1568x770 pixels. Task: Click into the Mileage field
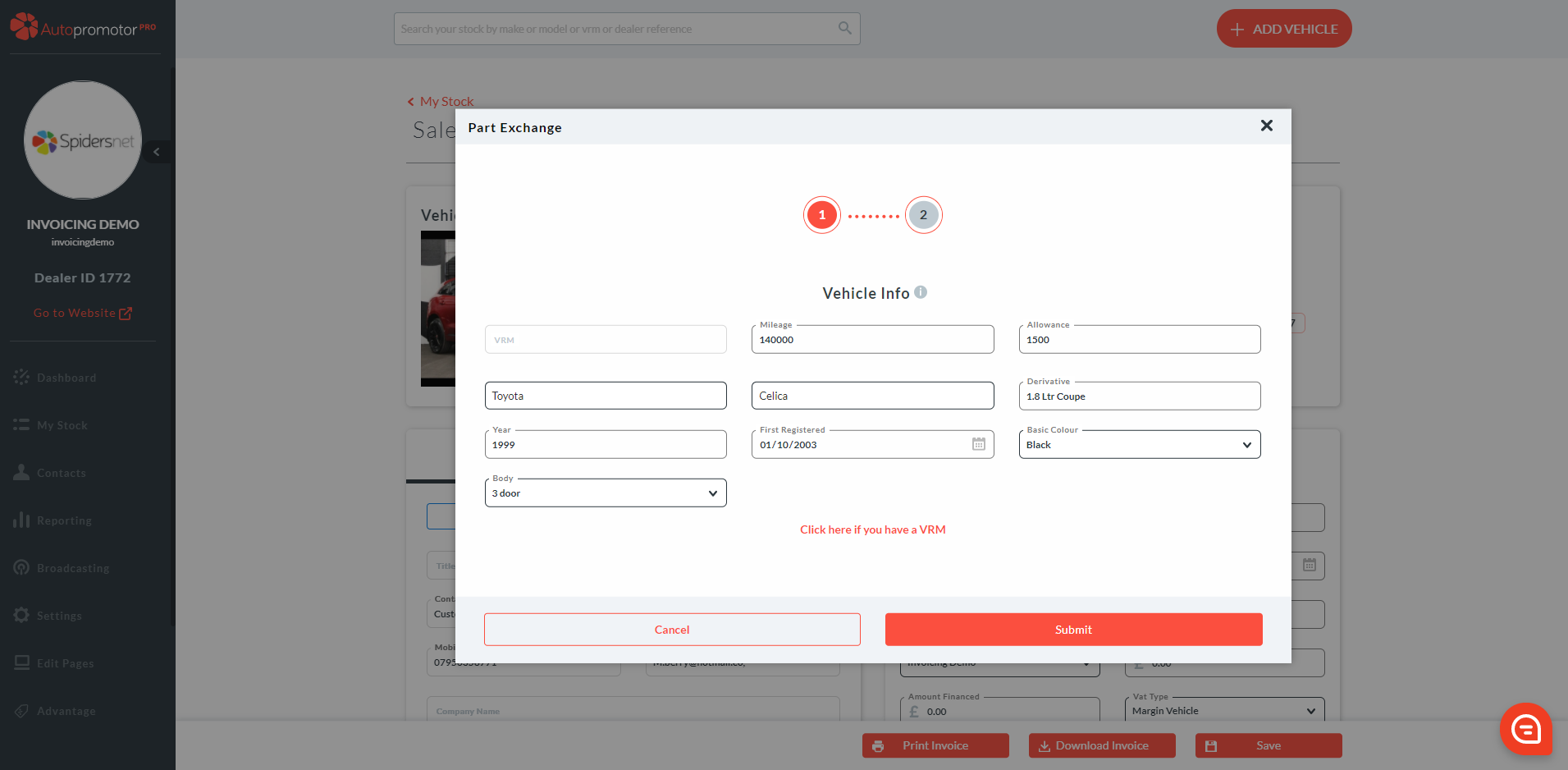[x=871, y=340]
